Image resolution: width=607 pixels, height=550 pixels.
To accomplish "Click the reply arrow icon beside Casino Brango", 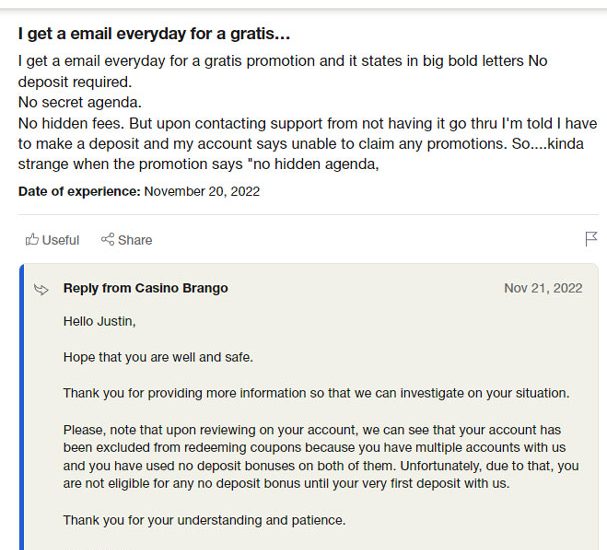I will coord(41,289).
